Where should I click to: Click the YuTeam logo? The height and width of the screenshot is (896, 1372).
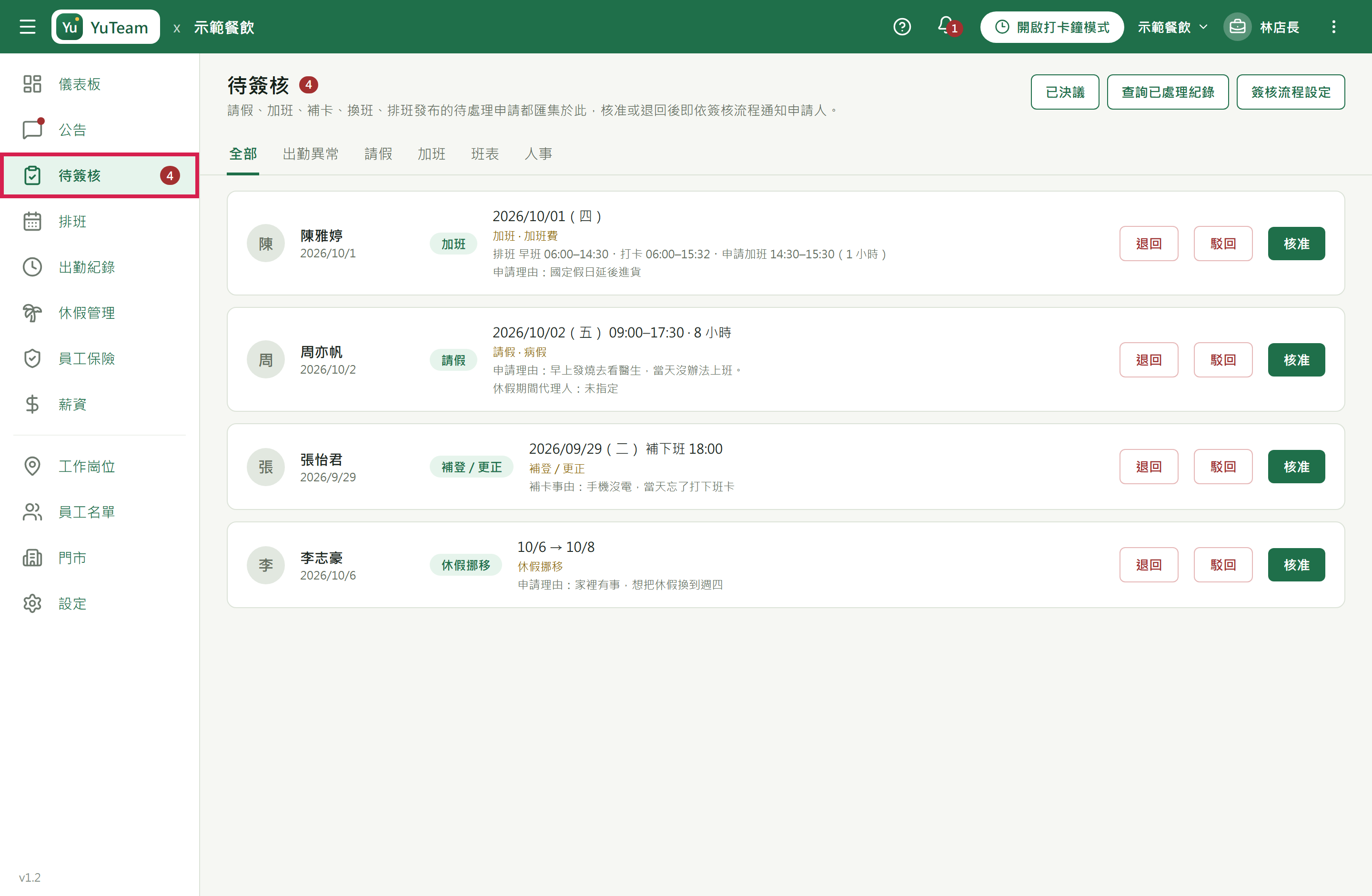[105, 27]
